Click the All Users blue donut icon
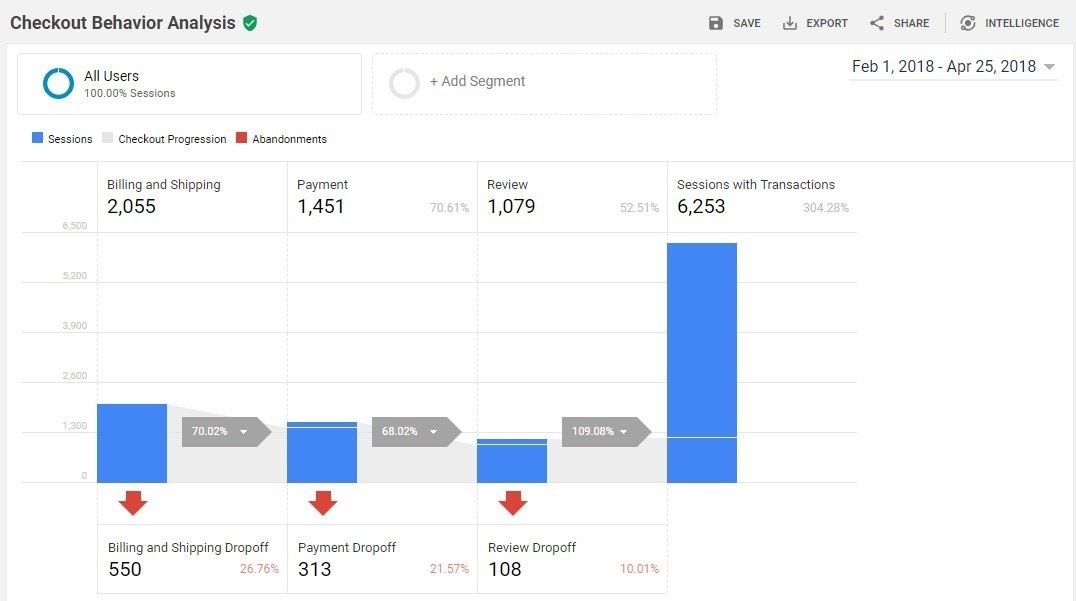 coord(59,83)
